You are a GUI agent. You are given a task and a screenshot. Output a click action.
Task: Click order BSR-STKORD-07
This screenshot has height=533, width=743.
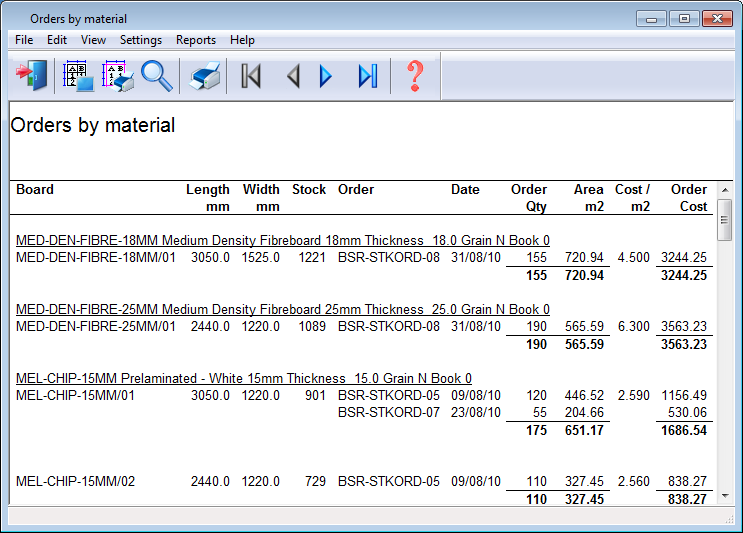pos(389,412)
